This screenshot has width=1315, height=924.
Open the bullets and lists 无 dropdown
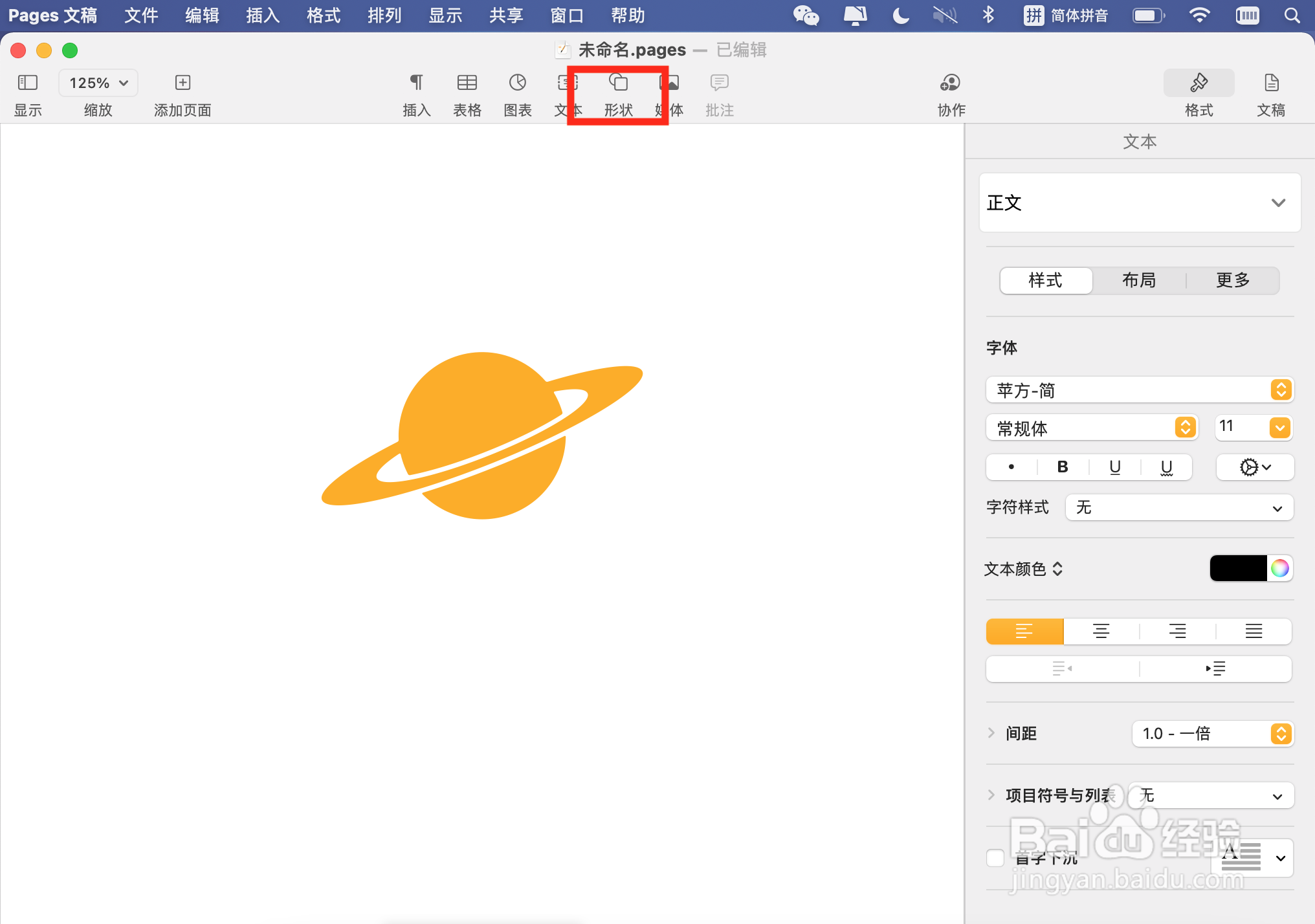click(1211, 795)
